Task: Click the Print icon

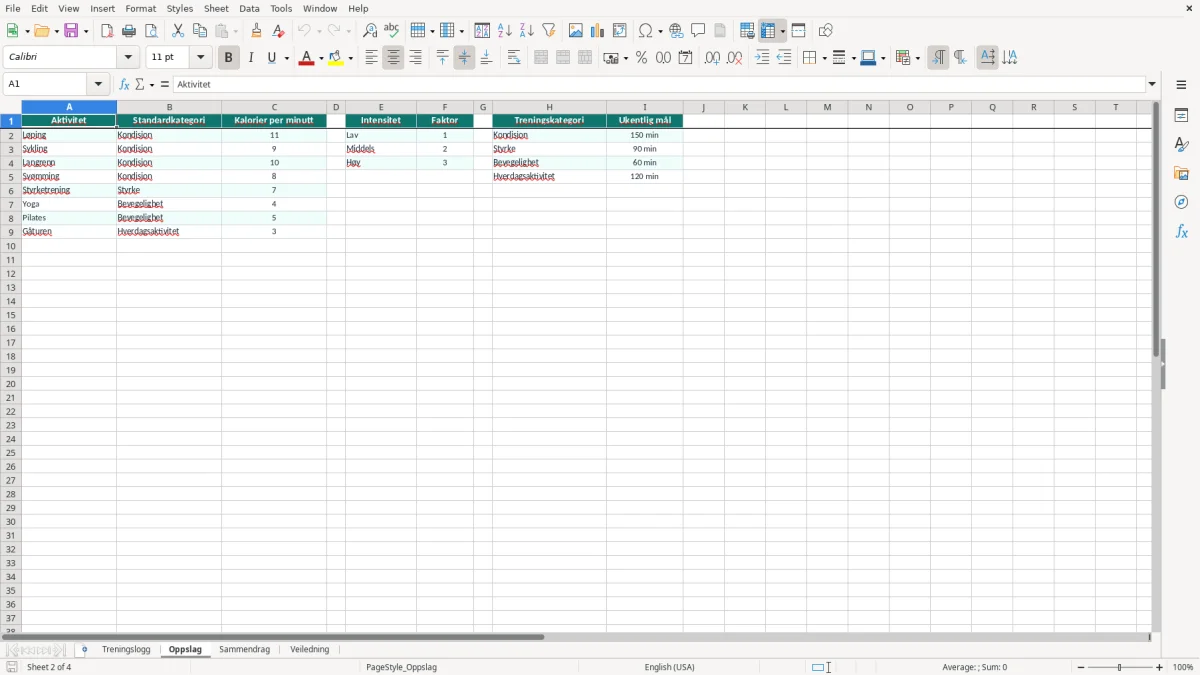Action: [129, 31]
